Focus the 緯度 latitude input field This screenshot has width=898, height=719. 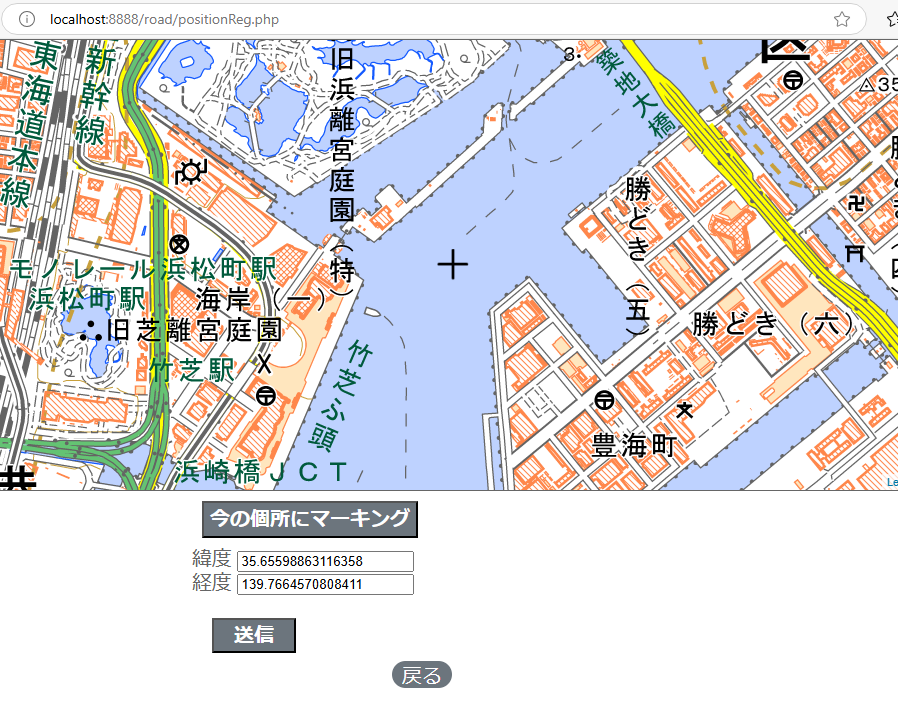tap(325, 561)
